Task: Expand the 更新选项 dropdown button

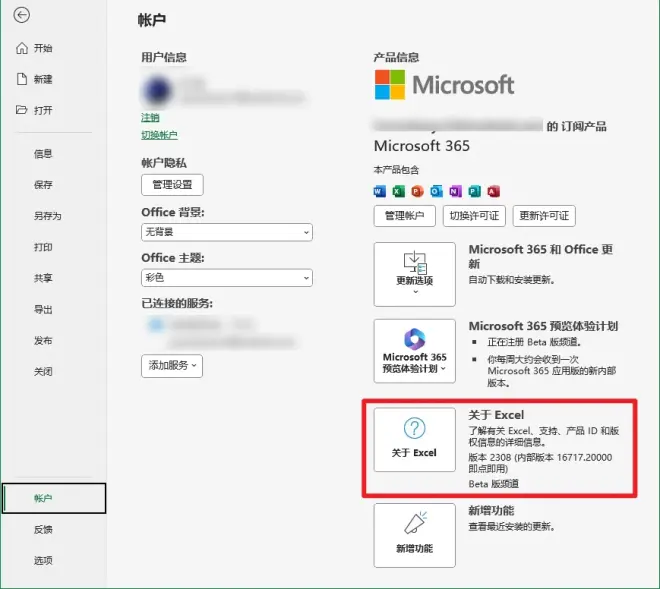Action: [x=415, y=274]
